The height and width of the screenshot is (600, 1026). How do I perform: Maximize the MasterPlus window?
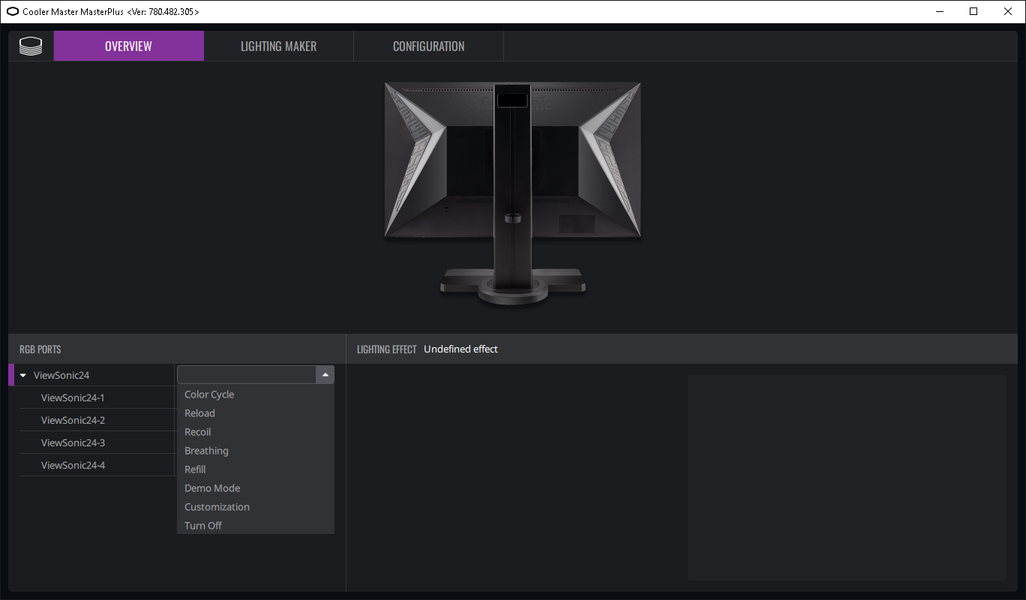pos(974,11)
